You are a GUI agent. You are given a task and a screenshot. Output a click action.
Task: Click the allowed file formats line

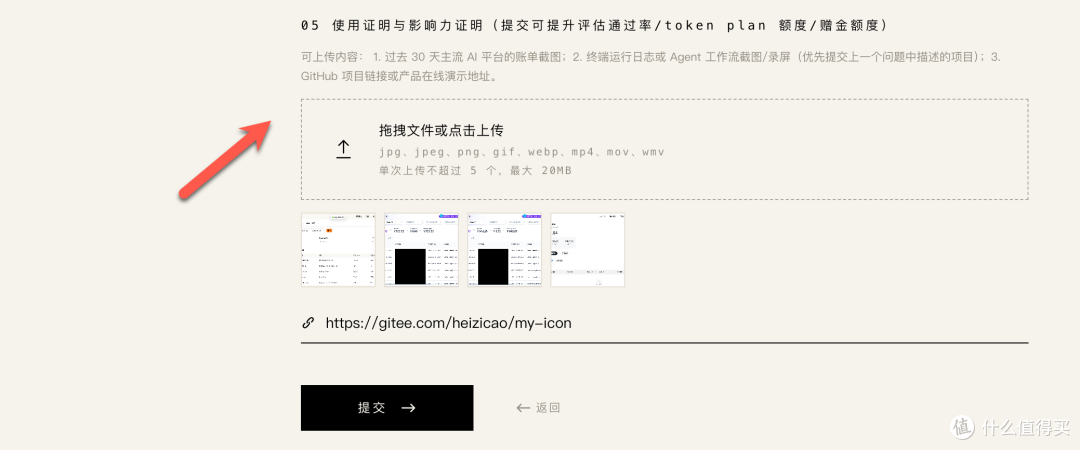point(521,152)
